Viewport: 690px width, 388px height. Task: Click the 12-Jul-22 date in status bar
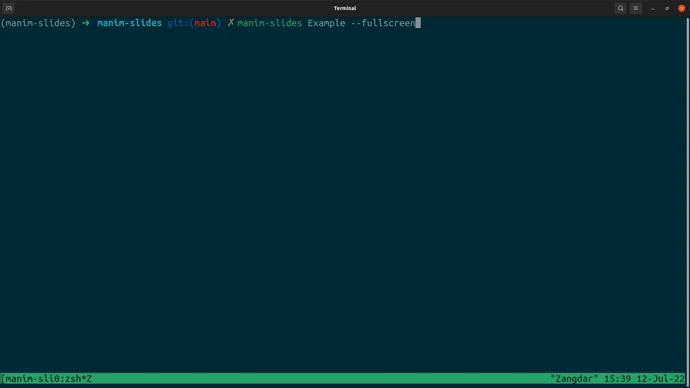coord(661,379)
